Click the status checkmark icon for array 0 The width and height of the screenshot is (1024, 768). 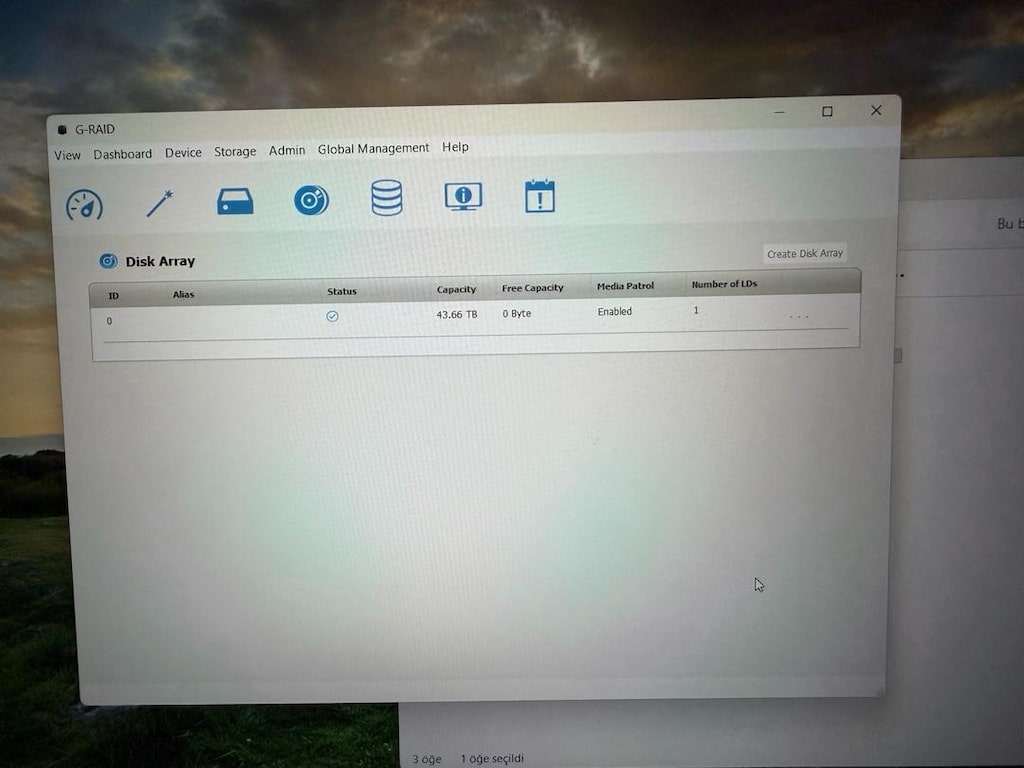tap(332, 316)
